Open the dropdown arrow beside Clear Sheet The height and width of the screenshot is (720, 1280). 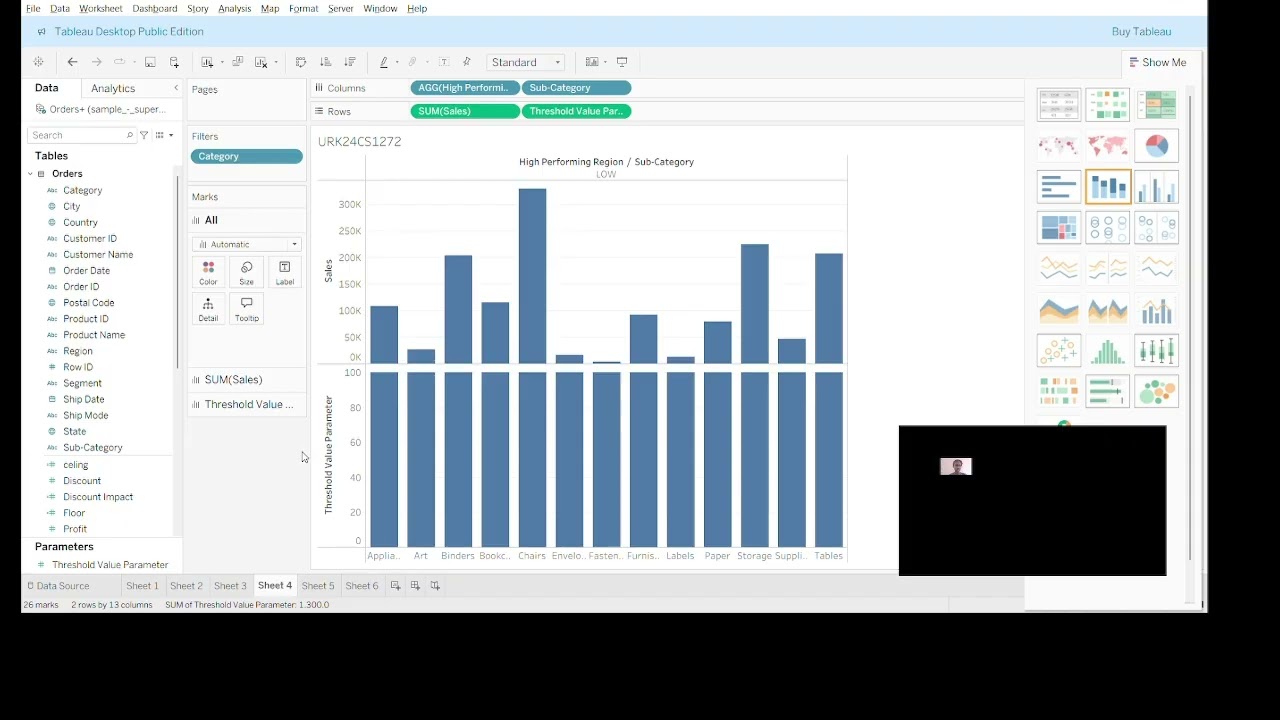tap(276, 62)
